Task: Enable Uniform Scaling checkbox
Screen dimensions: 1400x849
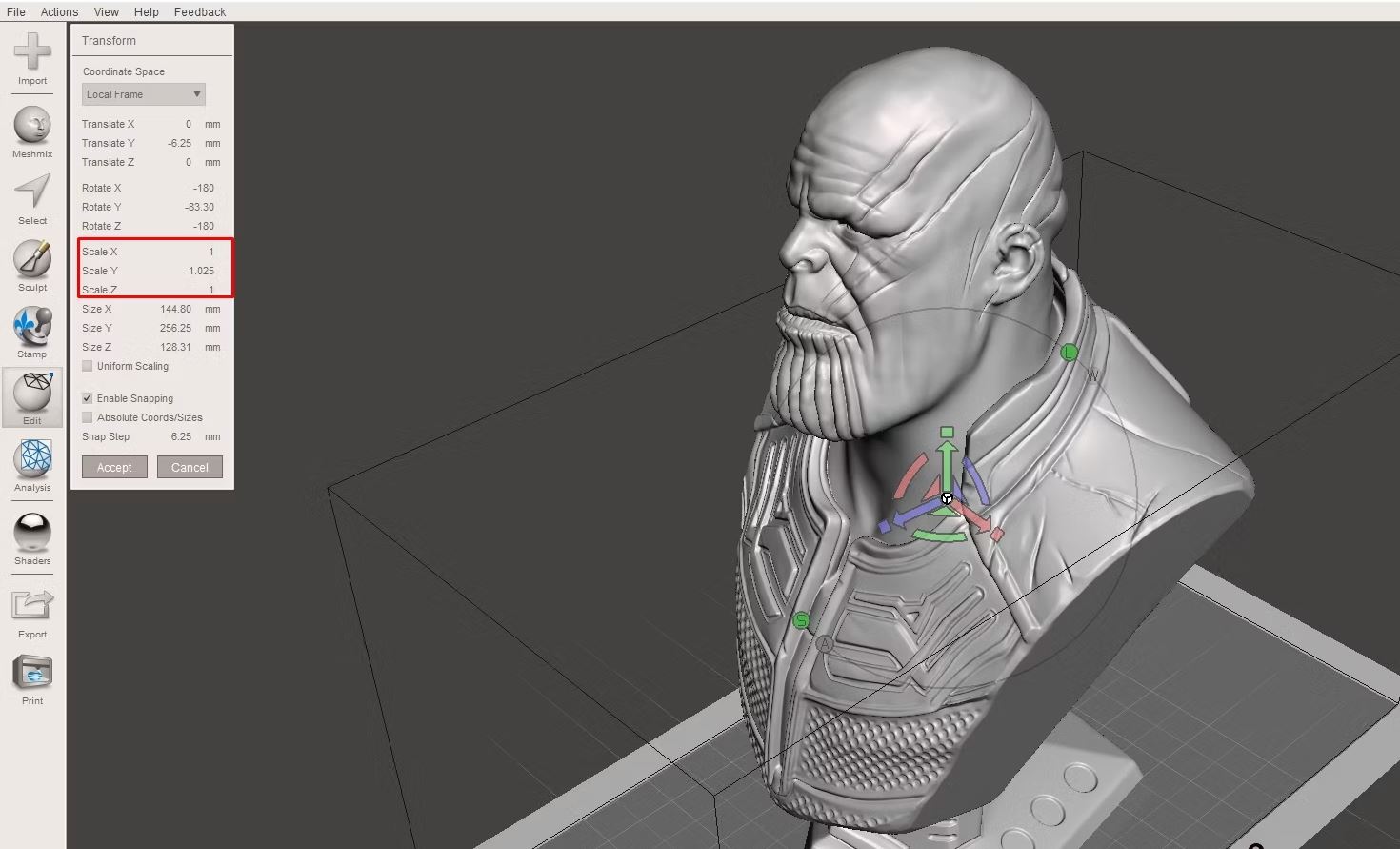Action: (x=88, y=366)
